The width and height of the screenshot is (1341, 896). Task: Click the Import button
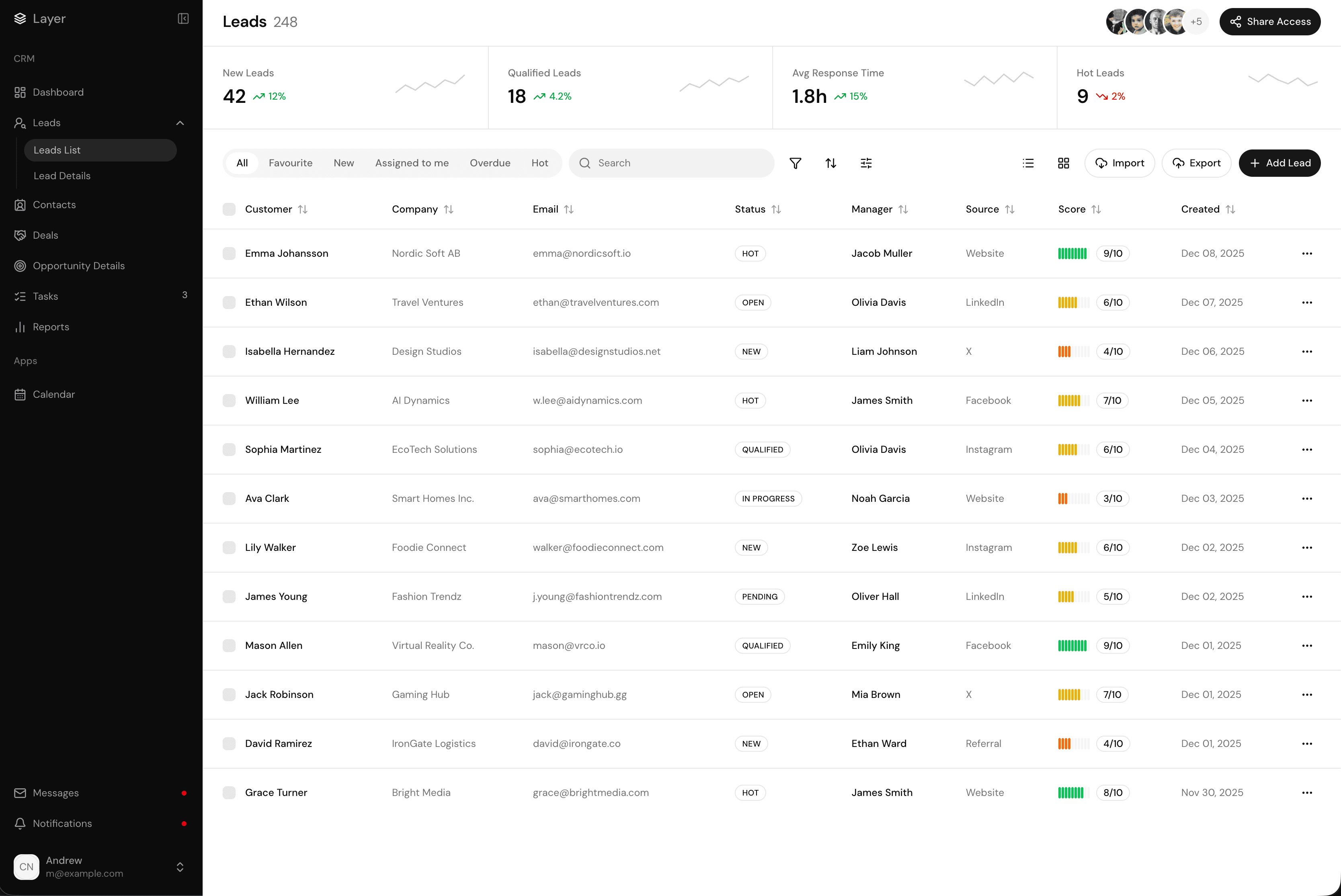1119,164
